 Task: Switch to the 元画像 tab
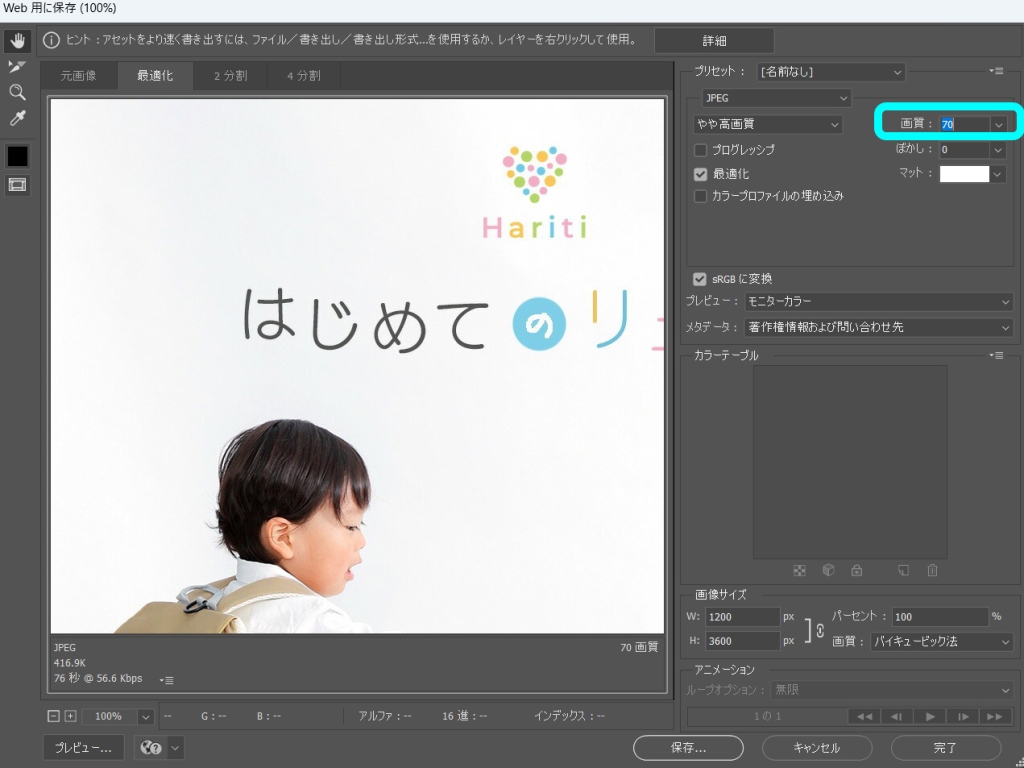point(79,76)
